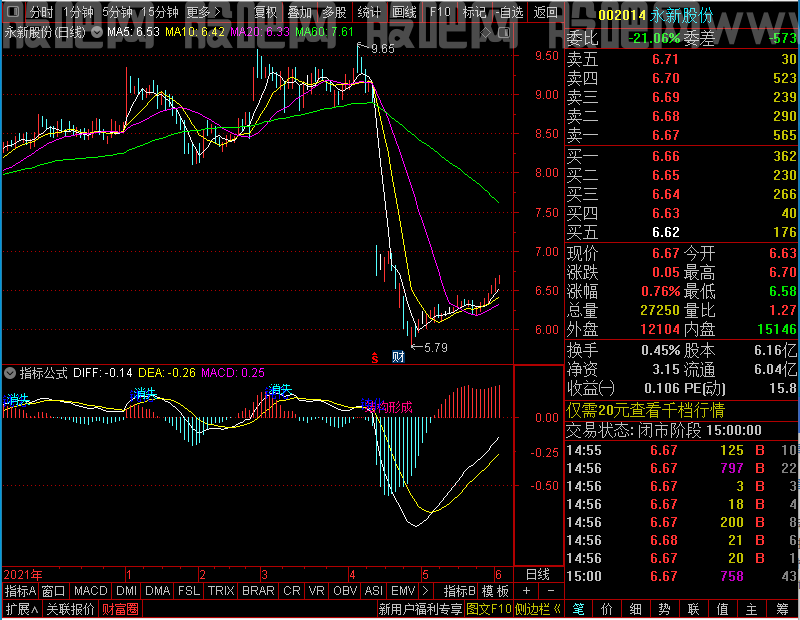Click 标记 to mark stock

[x=474, y=12]
